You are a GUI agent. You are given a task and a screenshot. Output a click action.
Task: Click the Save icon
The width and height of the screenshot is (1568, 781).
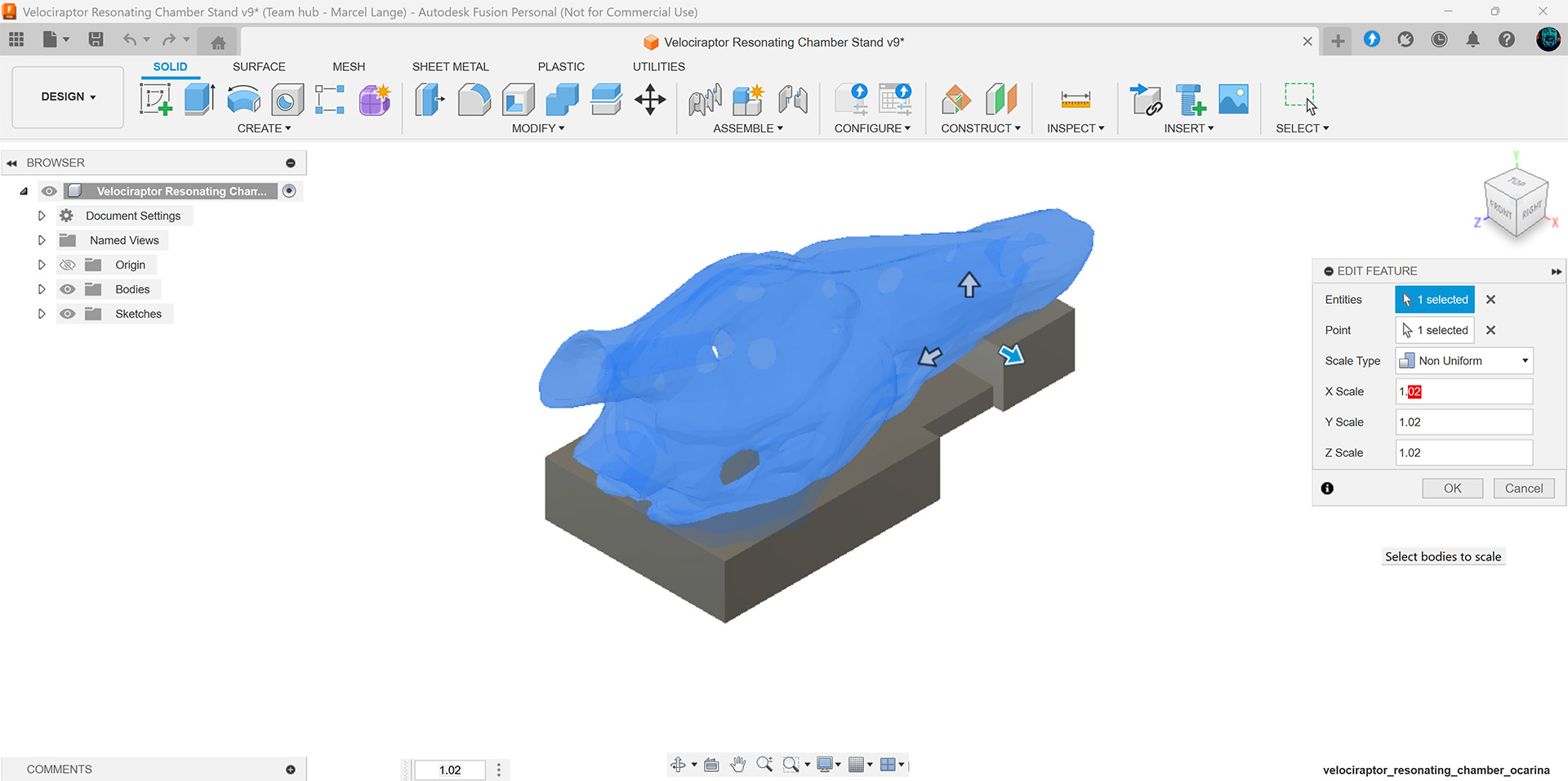pyautogui.click(x=96, y=39)
